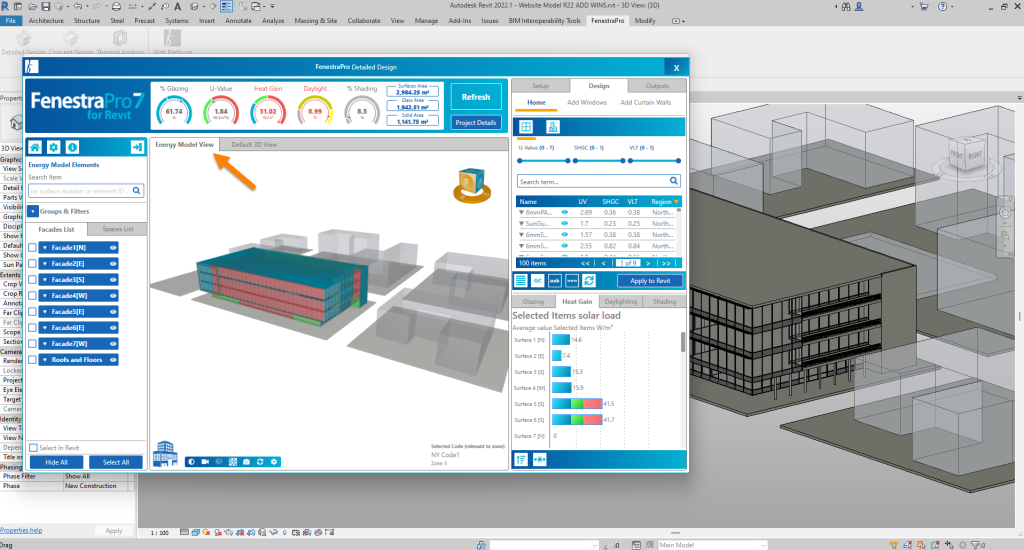Image resolution: width=1024 pixels, height=550 pixels.
Task: Click the right handle of U-Value slider
Action: coord(568,161)
